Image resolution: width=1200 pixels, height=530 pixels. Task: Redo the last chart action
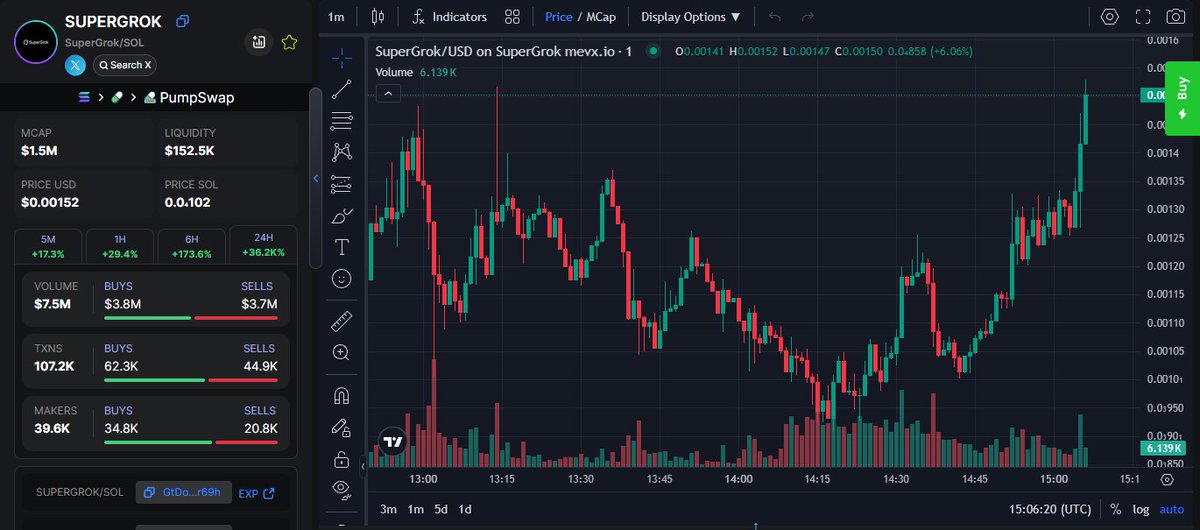[808, 17]
